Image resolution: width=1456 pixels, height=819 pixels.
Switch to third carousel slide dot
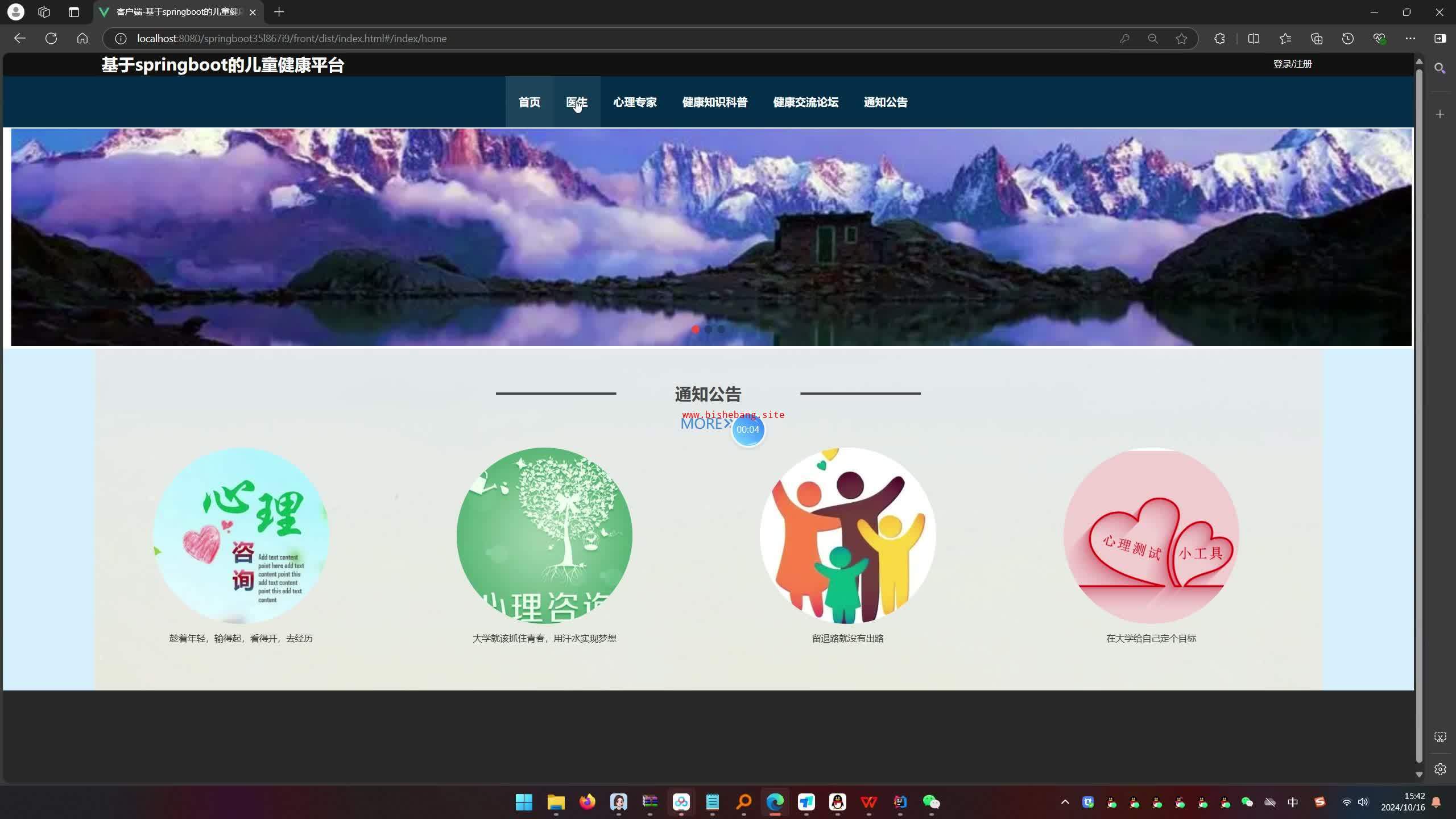point(721,329)
